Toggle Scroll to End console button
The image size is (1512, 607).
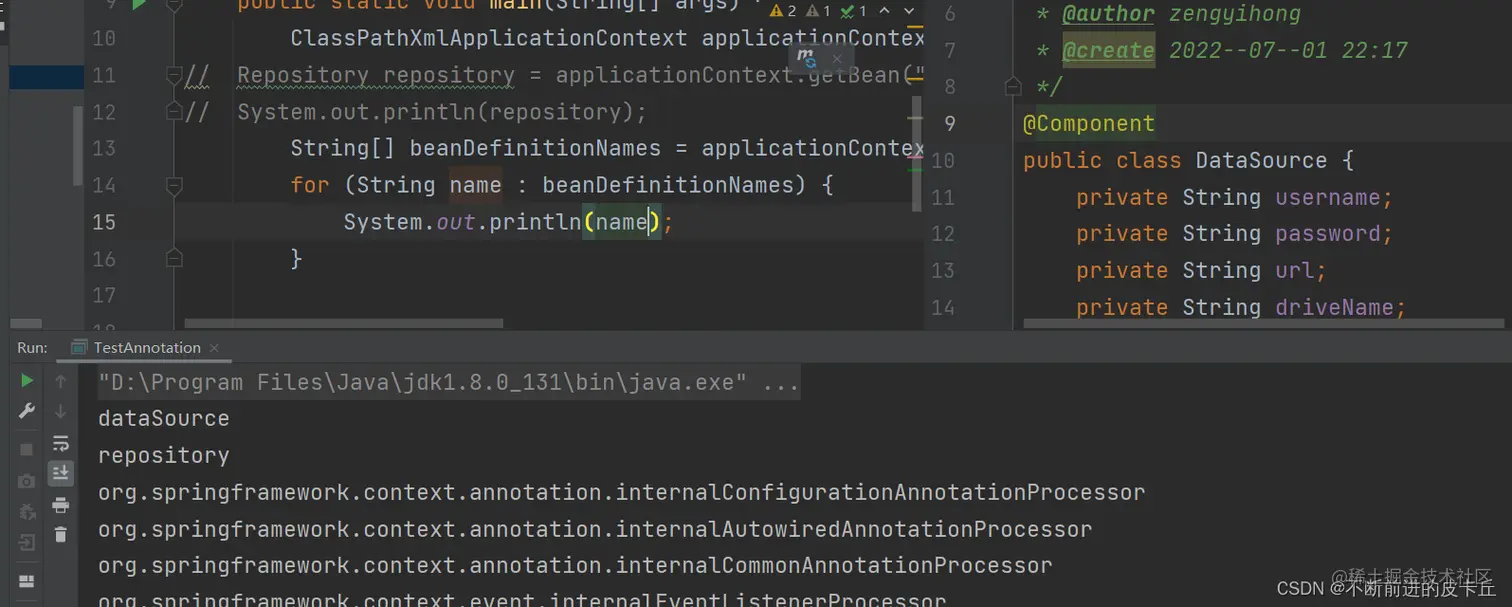click(x=61, y=473)
